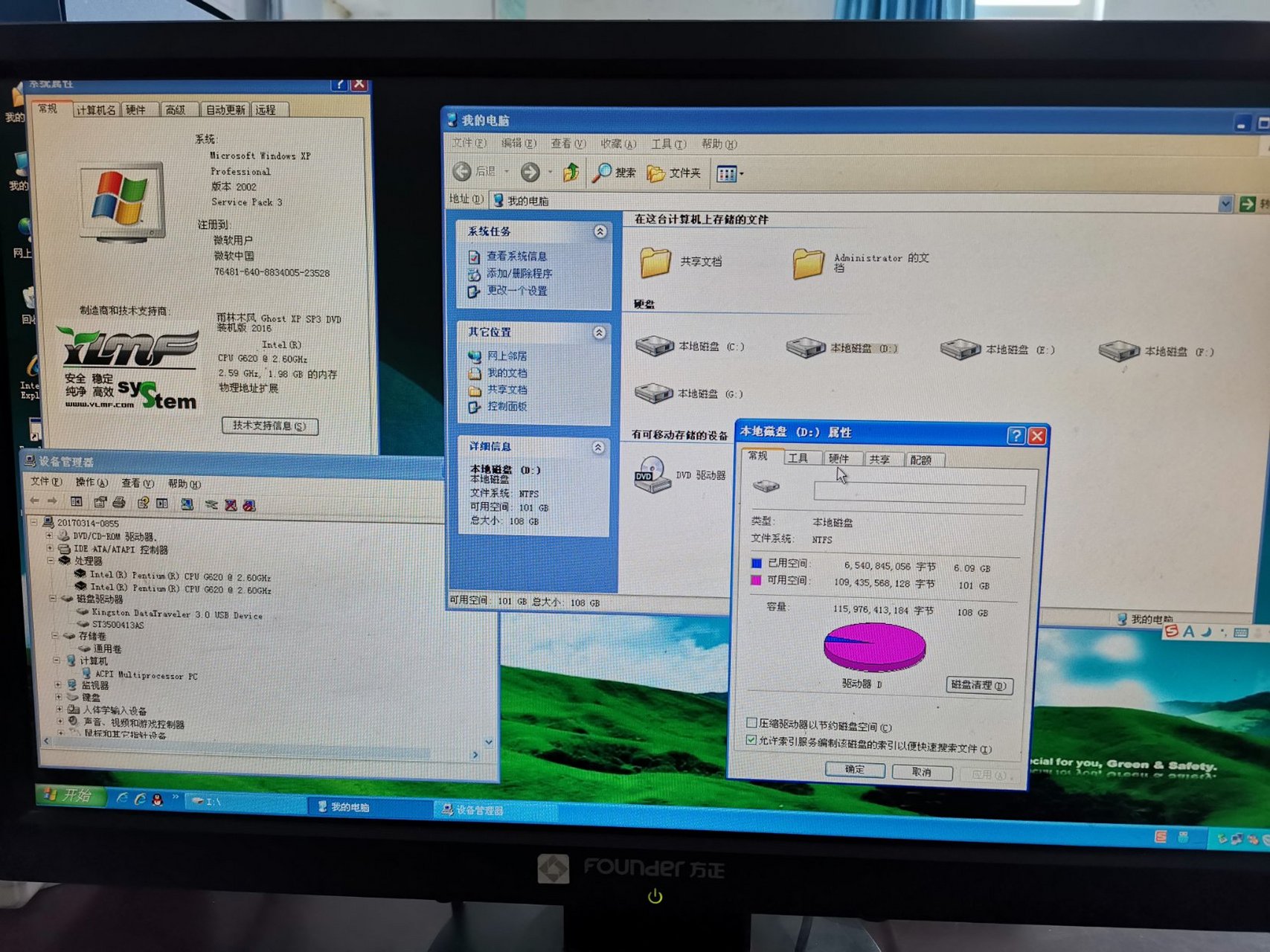Image resolution: width=1270 pixels, height=952 pixels.
Task: Collapse System Tasks (系统任务) panel
Action: pos(600,232)
